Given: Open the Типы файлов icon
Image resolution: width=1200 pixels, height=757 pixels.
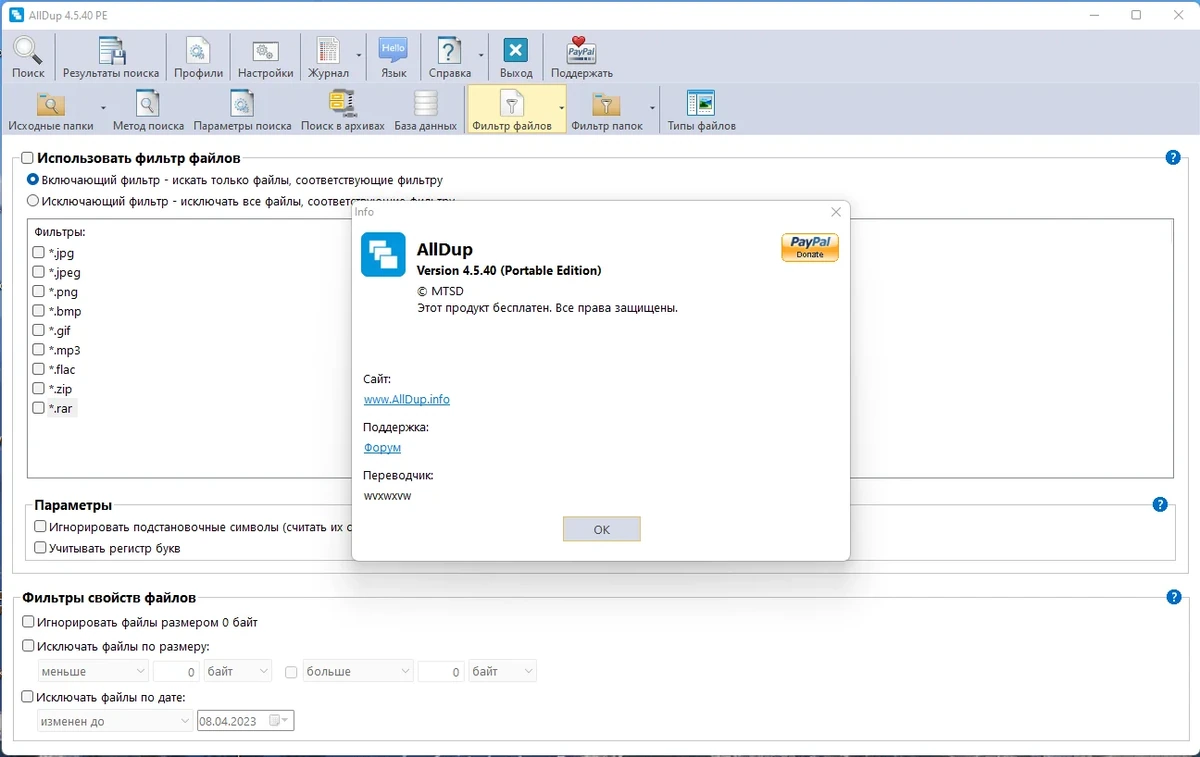Looking at the screenshot, I should point(701,104).
